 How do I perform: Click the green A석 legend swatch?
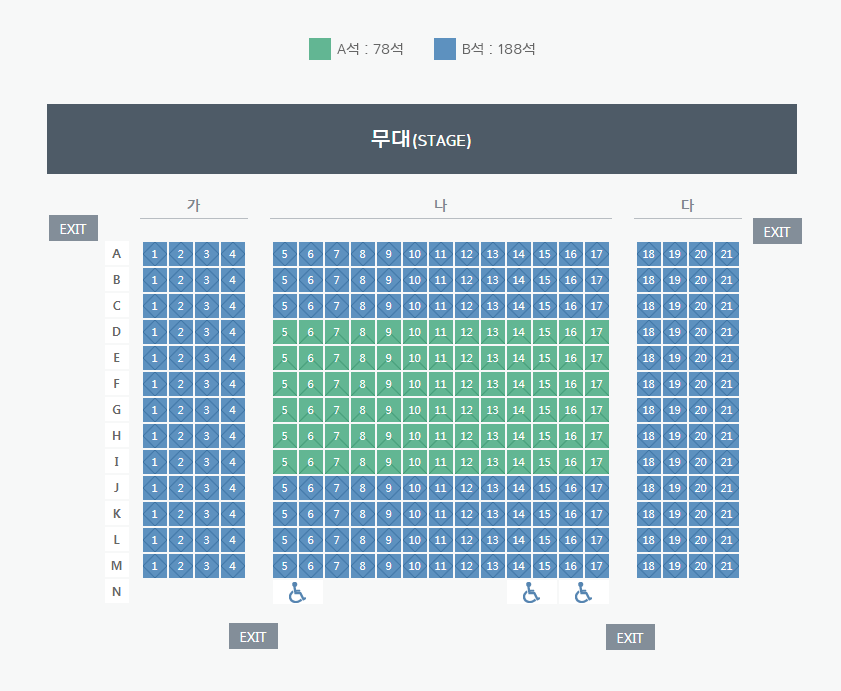point(320,49)
